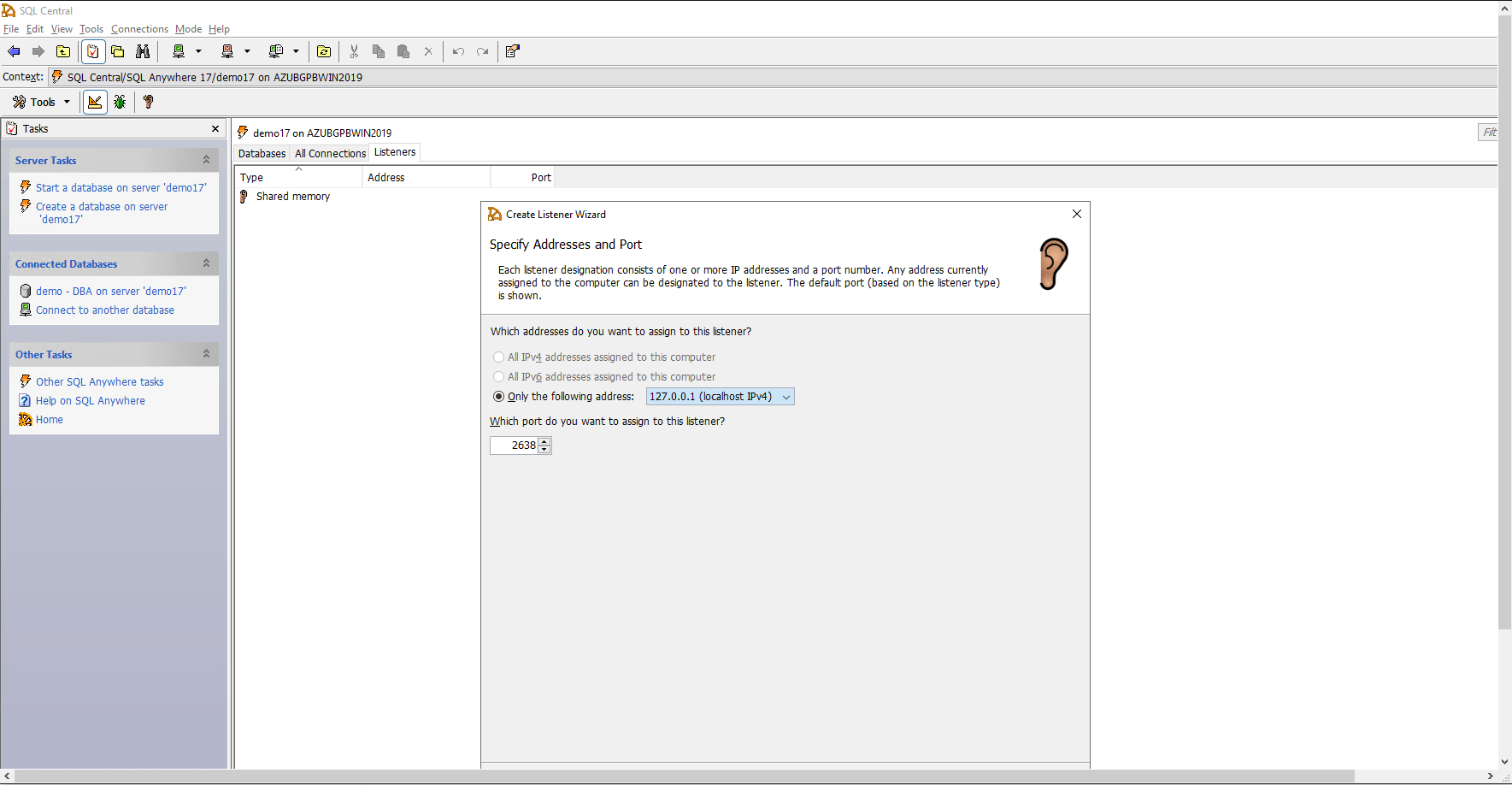The image size is (1512, 785).
Task: Open the Disconnect icon dropdown arrow
Action: point(247,51)
